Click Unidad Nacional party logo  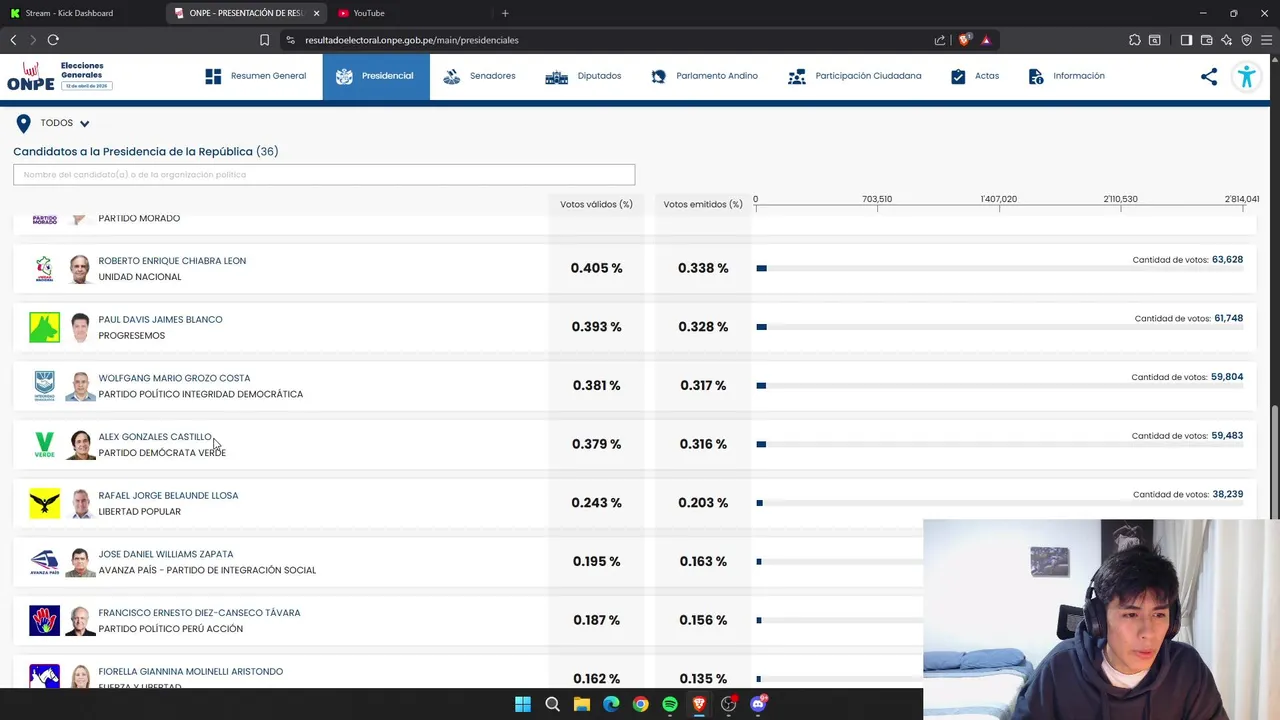44,269
